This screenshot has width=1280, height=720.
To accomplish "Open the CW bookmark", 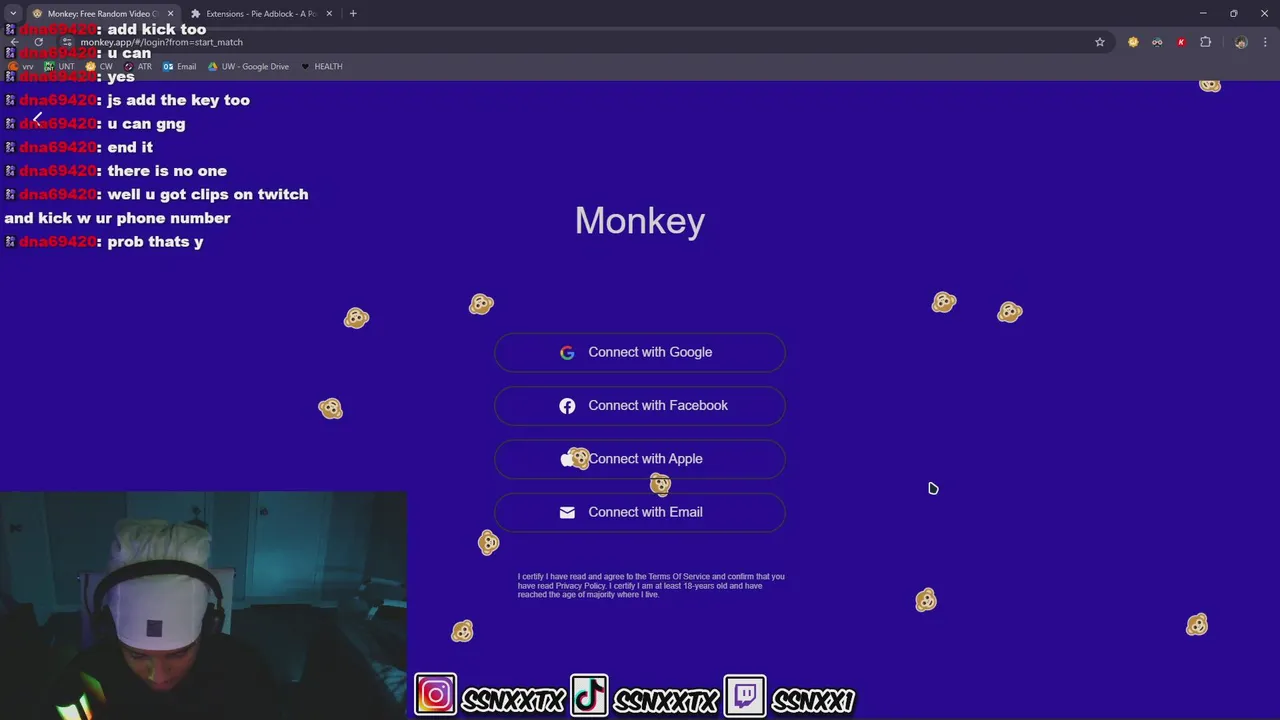I will click(100, 67).
